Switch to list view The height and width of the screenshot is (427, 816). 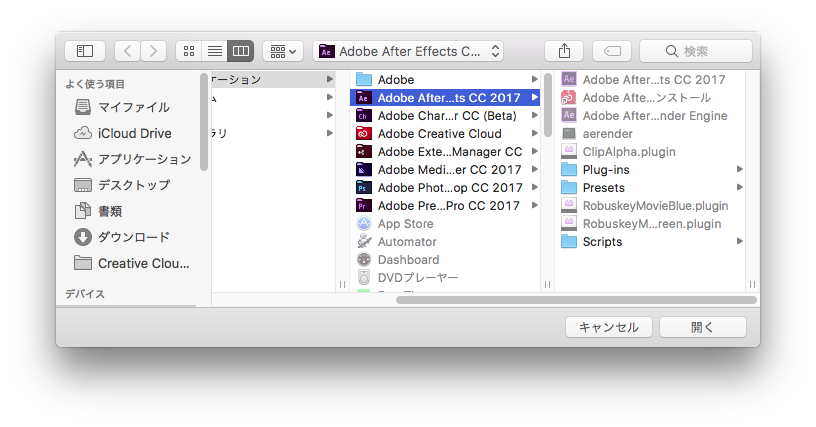pyautogui.click(x=214, y=51)
